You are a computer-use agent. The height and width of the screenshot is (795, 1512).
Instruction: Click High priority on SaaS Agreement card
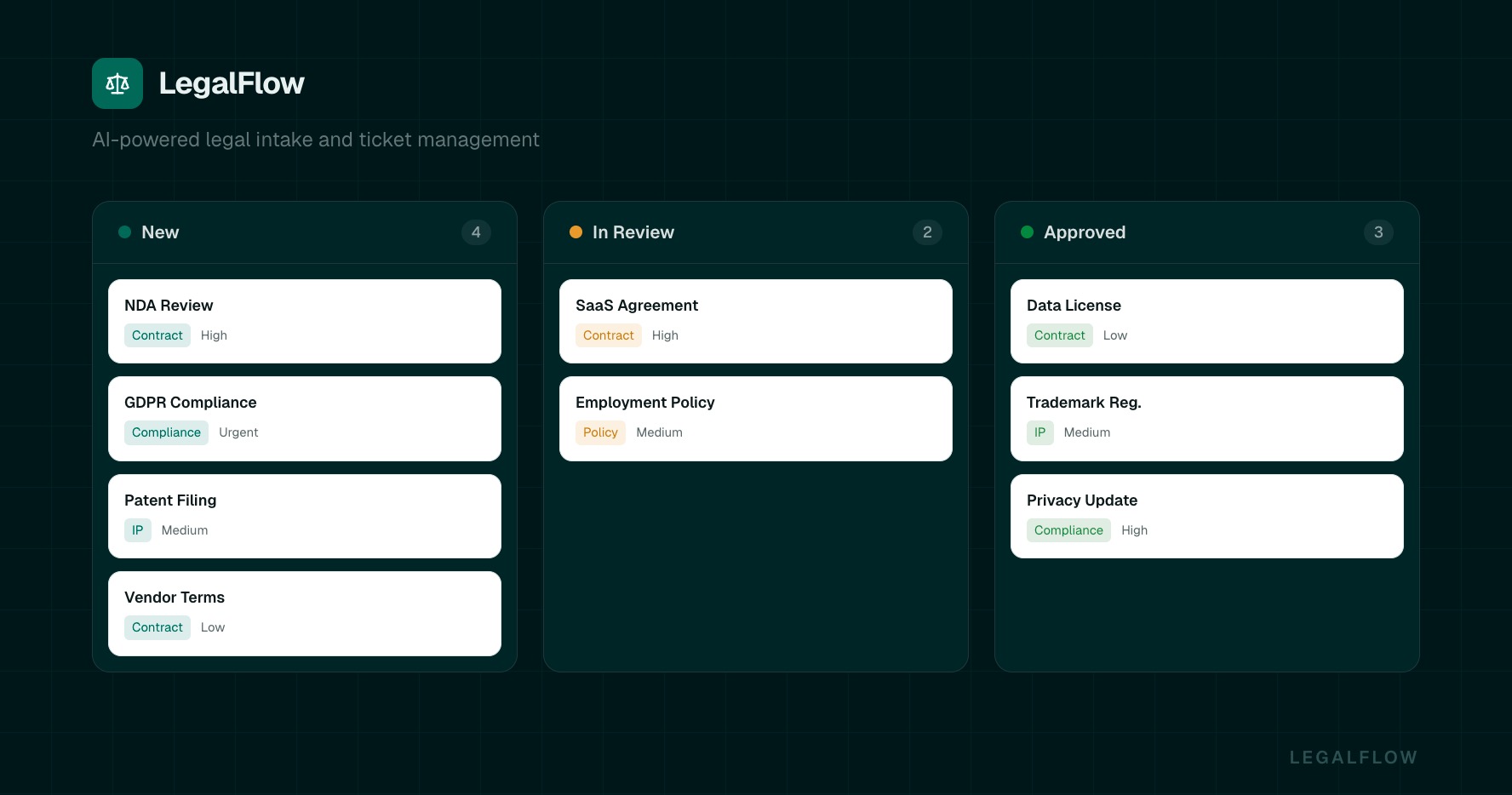pos(665,335)
